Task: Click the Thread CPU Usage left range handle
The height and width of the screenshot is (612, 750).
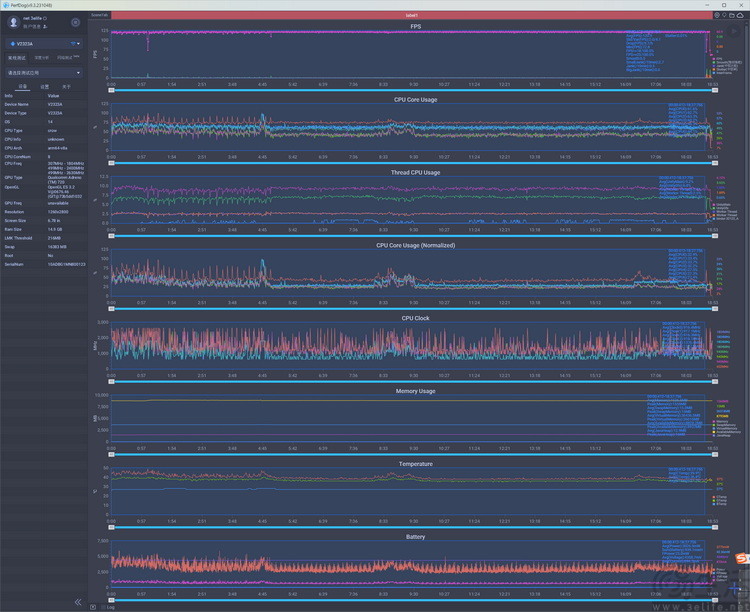Action: [111, 236]
